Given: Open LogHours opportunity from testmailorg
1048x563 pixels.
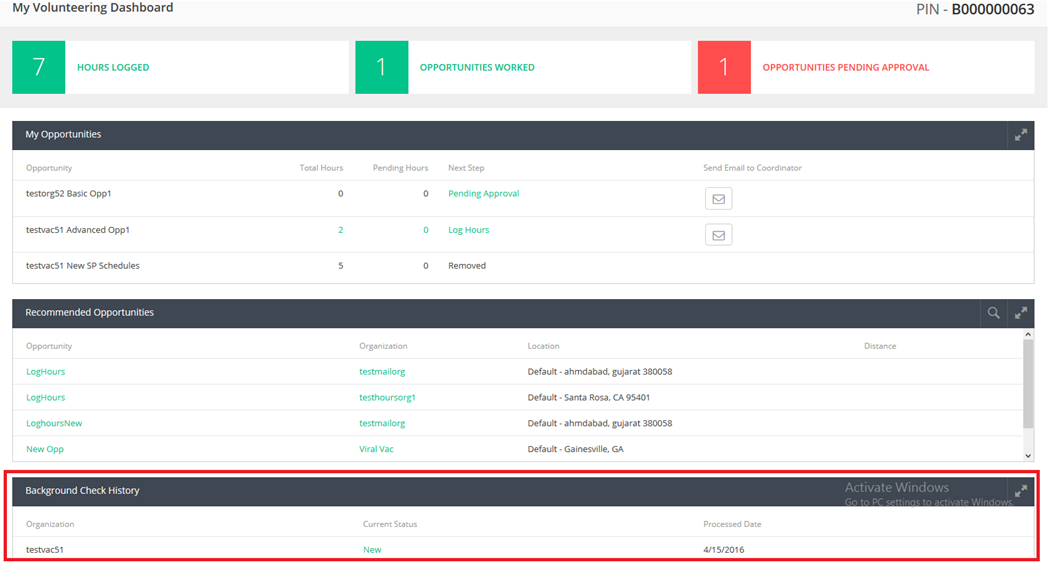Looking at the screenshot, I should (45, 371).
